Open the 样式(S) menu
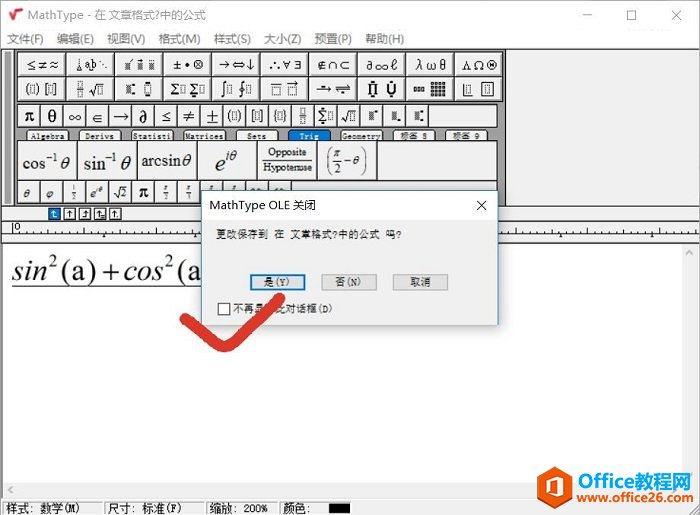 (232, 39)
